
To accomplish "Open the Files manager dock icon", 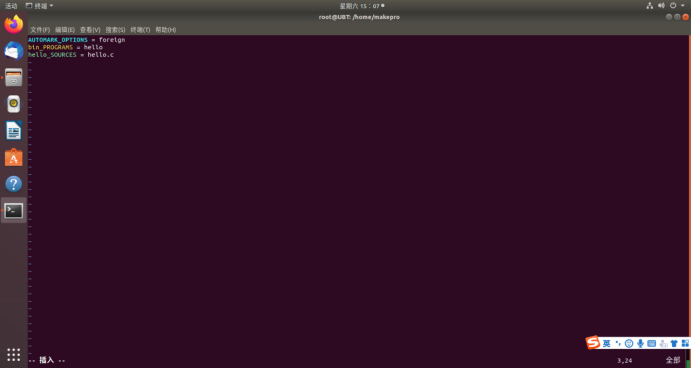I will tap(14, 77).
